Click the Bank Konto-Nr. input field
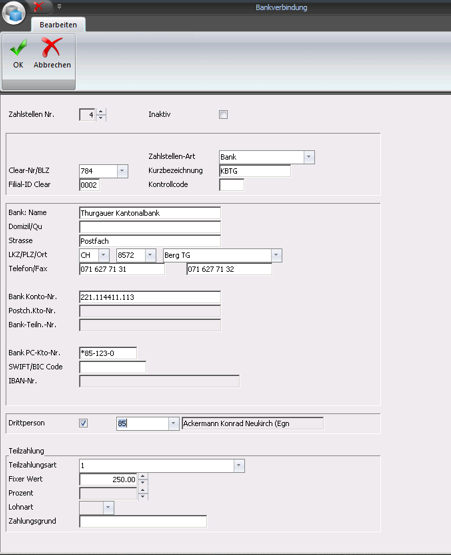This screenshot has width=451, height=555. tap(150, 297)
